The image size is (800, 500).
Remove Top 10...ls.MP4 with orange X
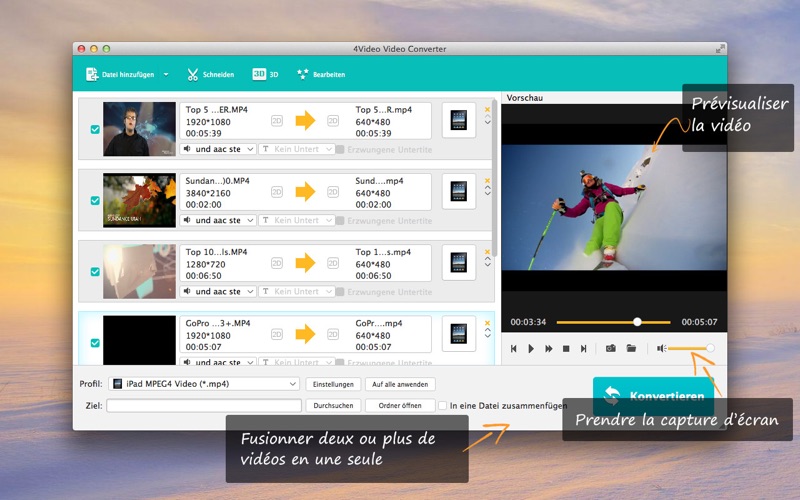tap(488, 252)
